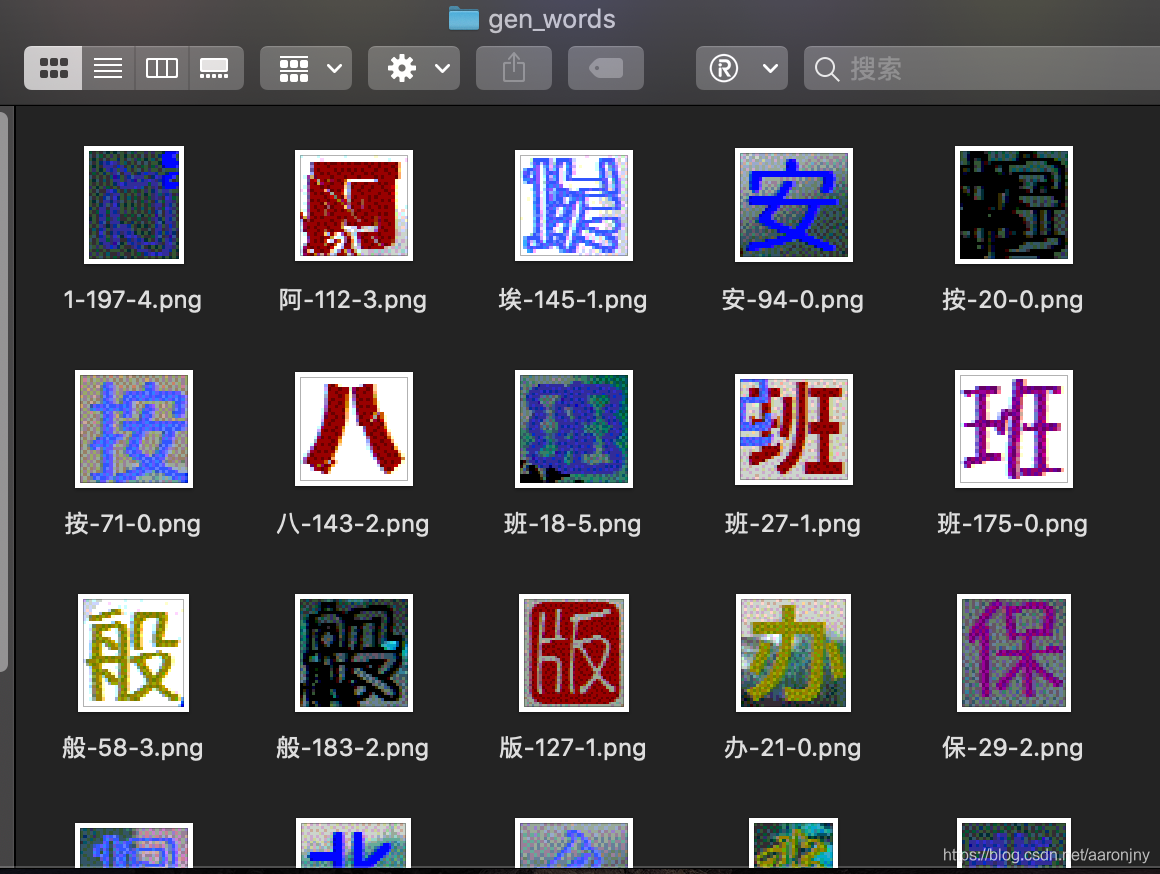1160x874 pixels.
Task: Switch to list view mode
Action: [x=108, y=68]
